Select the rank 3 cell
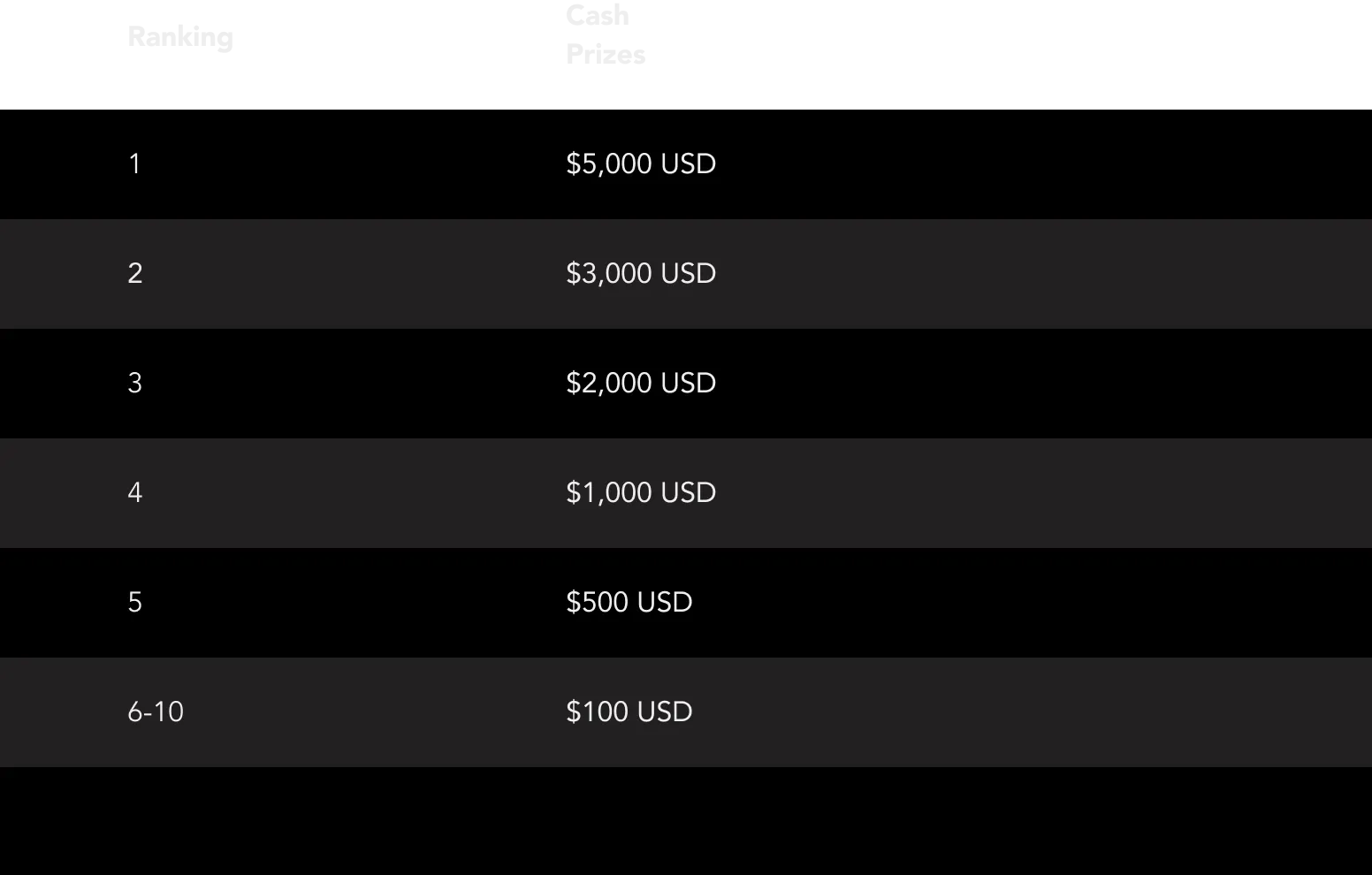1372x875 pixels. 134,383
